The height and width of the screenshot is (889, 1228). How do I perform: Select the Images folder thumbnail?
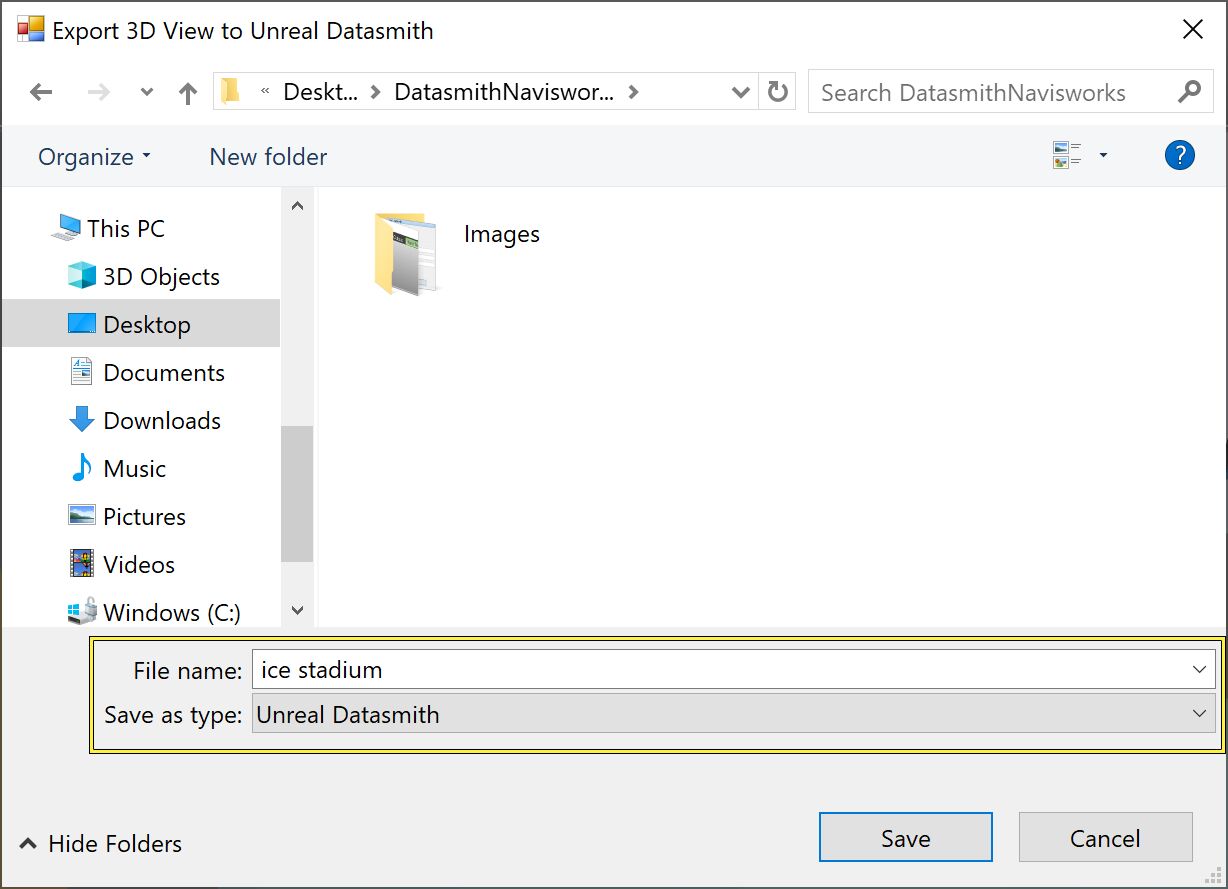coord(405,254)
